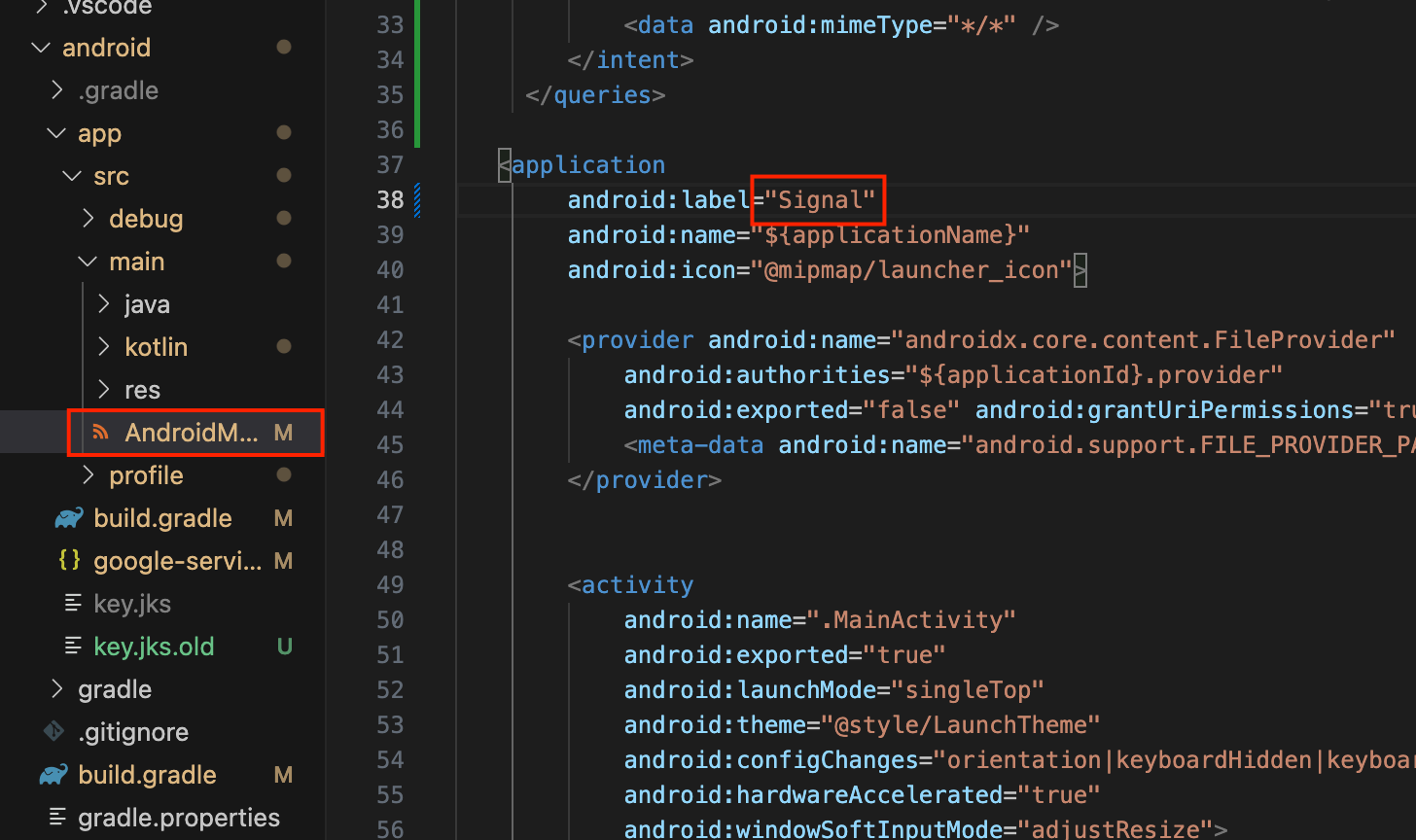Collapse the android folder
Image resolution: width=1416 pixels, height=840 pixels.
coord(41,48)
